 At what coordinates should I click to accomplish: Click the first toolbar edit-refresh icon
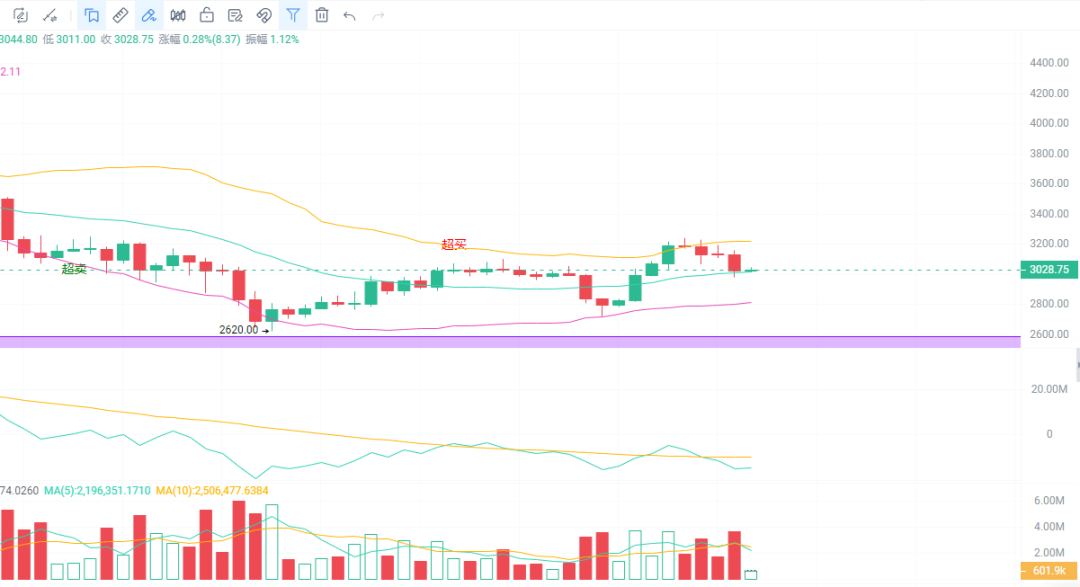tap(20, 15)
